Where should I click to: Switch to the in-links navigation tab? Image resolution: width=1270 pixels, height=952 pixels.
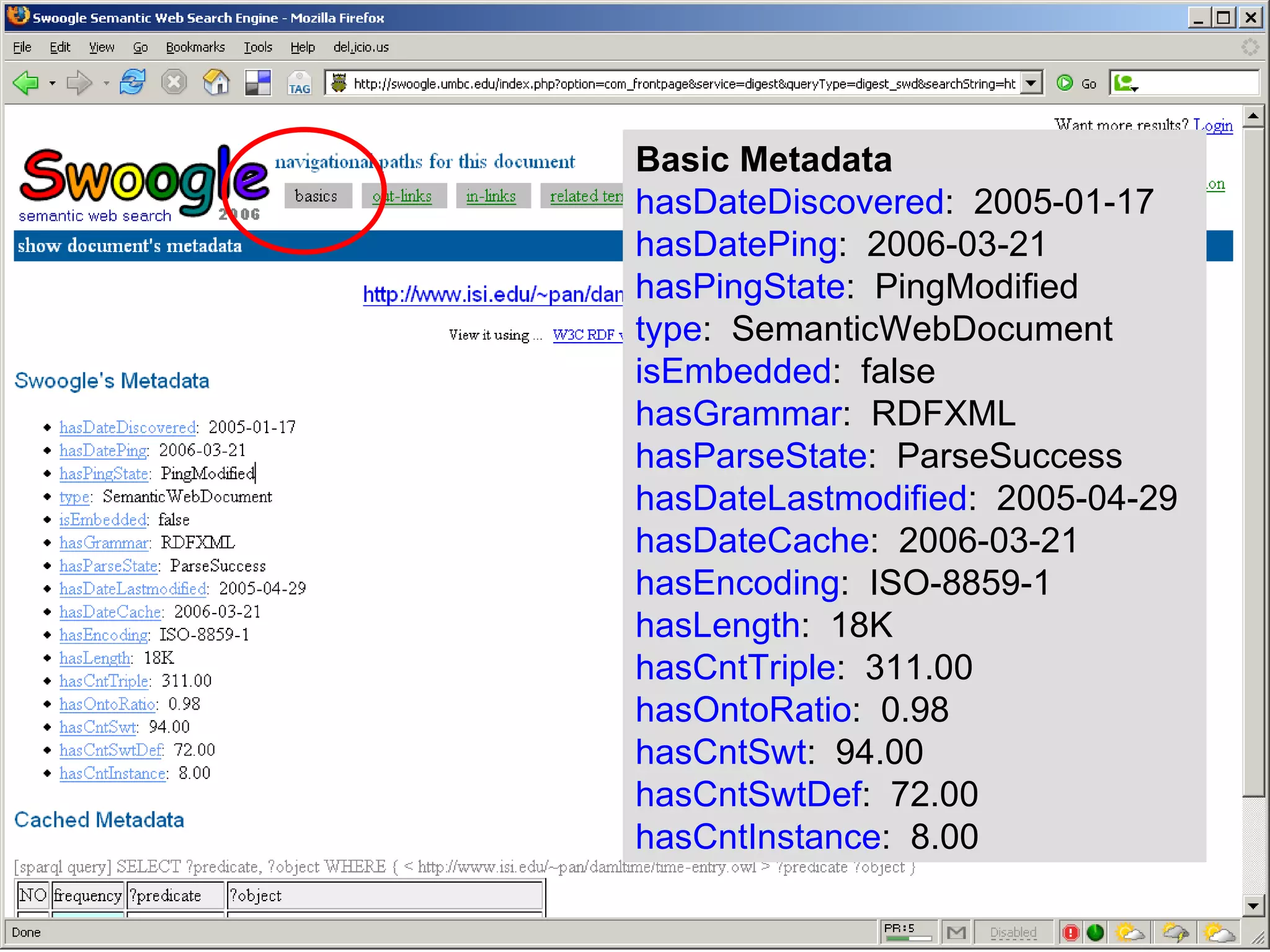[491, 196]
